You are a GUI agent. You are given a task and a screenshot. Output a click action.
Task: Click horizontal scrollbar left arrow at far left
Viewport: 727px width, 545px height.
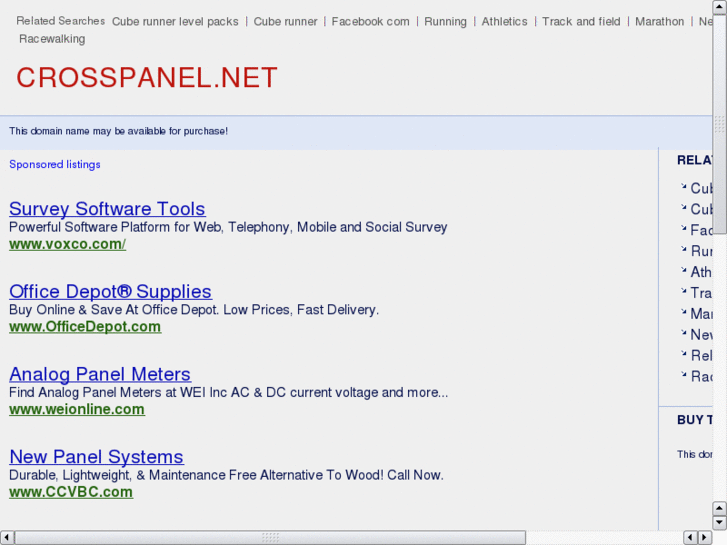point(6,538)
